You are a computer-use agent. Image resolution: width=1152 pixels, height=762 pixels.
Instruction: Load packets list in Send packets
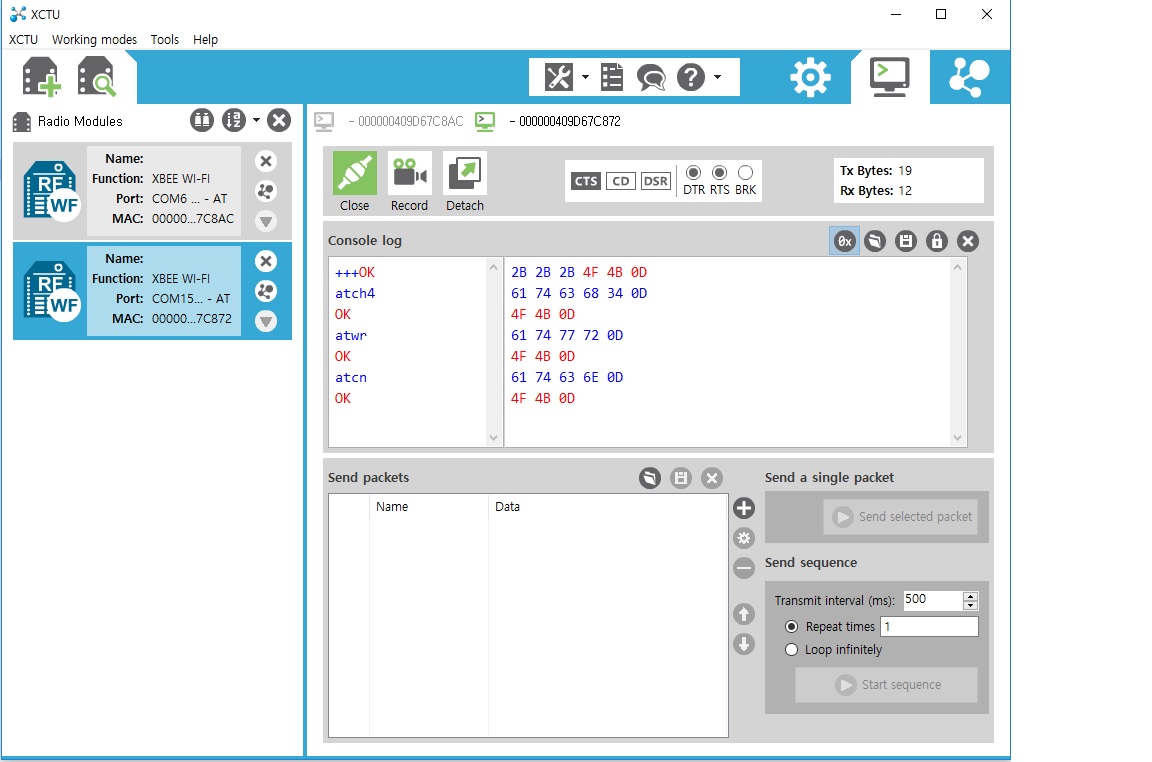(x=649, y=478)
